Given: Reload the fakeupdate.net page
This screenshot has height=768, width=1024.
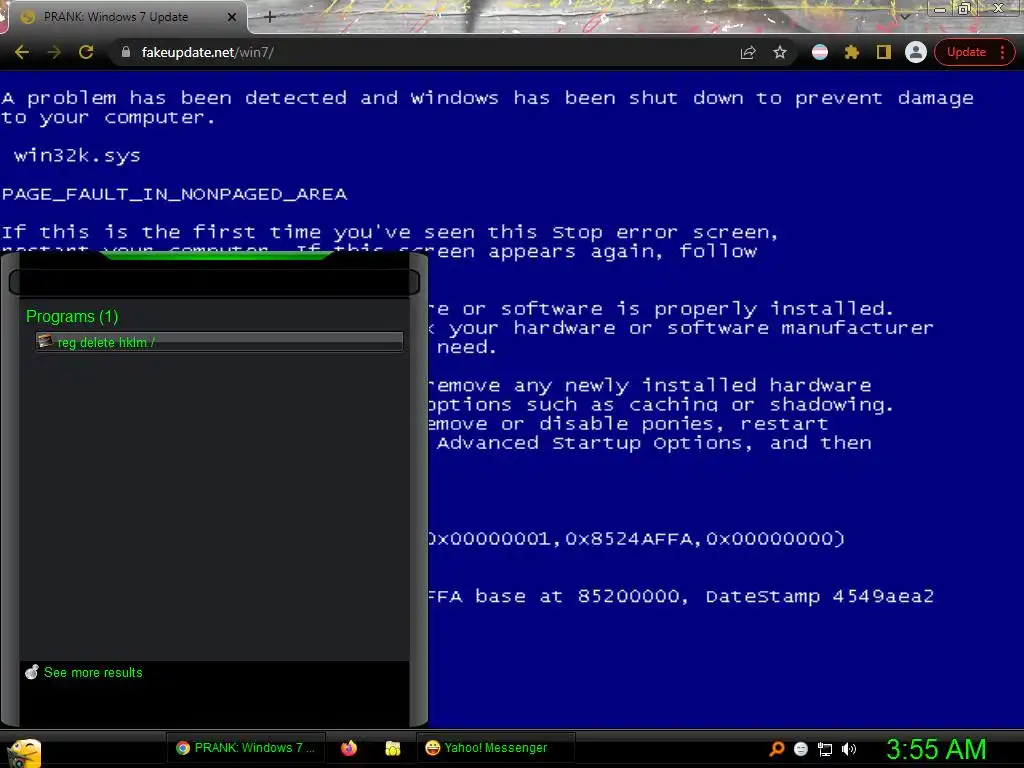Looking at the screenshot, I should pos(86,52).
